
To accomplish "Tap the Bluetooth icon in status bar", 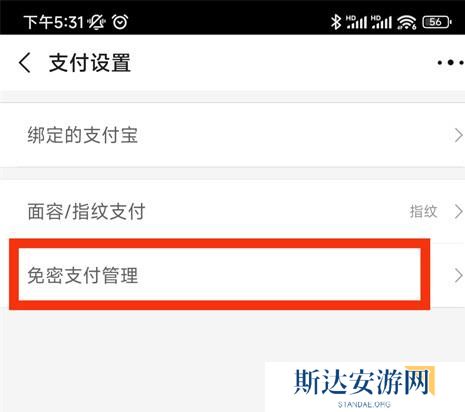I will tap(336, 22).
